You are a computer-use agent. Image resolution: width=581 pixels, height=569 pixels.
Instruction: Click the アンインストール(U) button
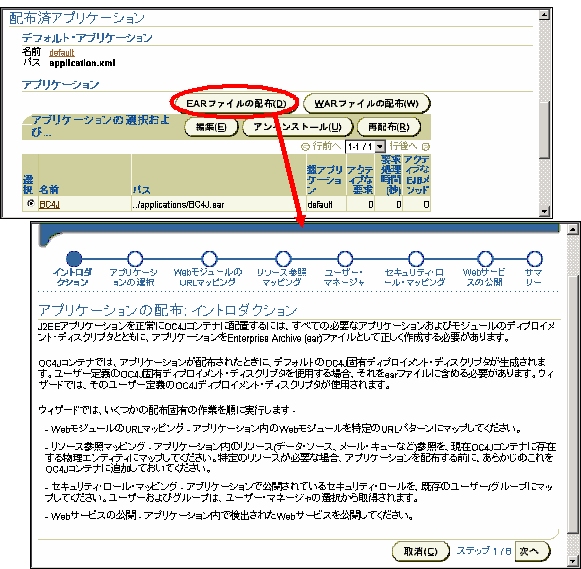coord(297,127)
